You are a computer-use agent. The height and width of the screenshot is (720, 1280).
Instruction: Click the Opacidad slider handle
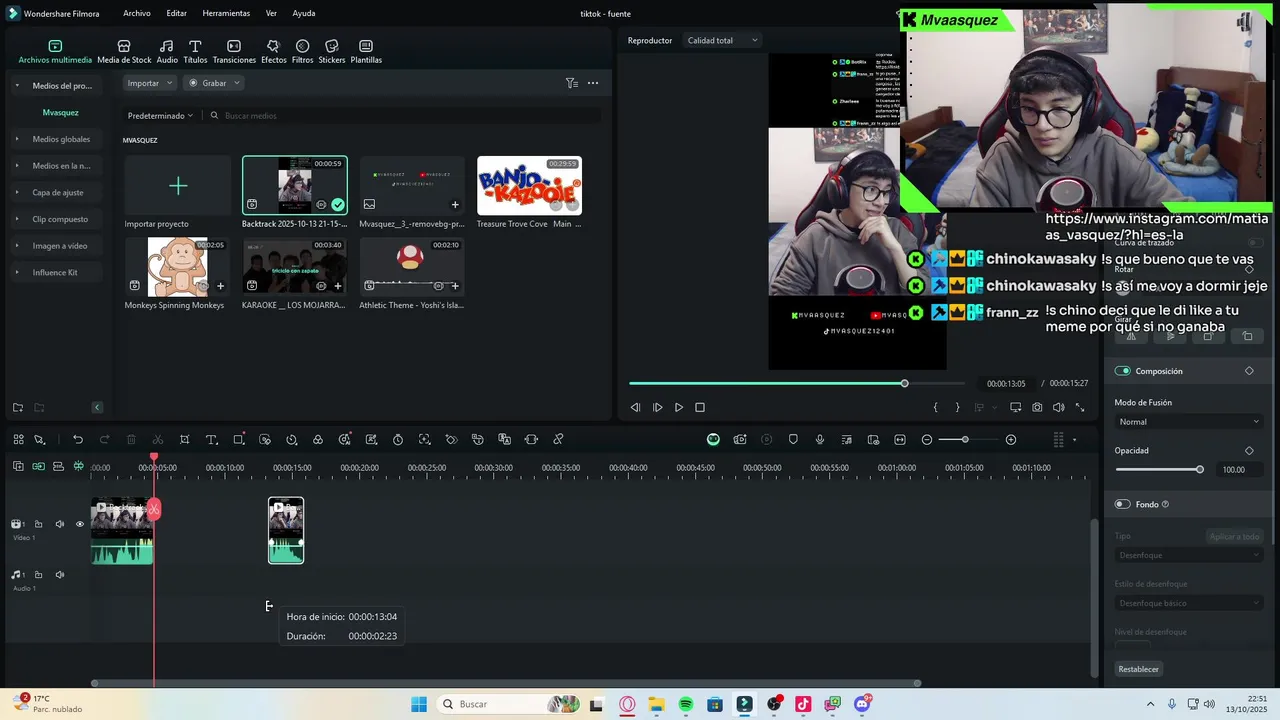pos(1200,469)
